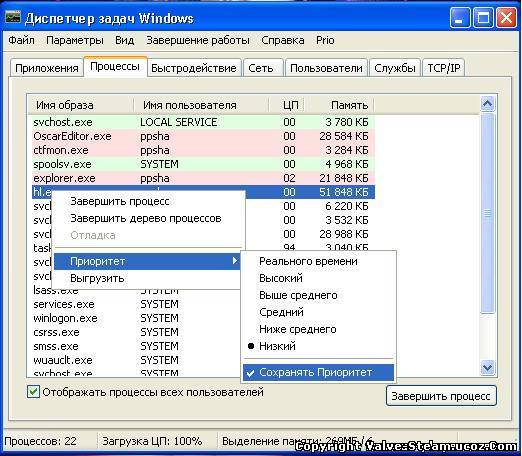Select the wuauclt.exe process row
This screenshot has height=456, width=522.
[137, 360]
